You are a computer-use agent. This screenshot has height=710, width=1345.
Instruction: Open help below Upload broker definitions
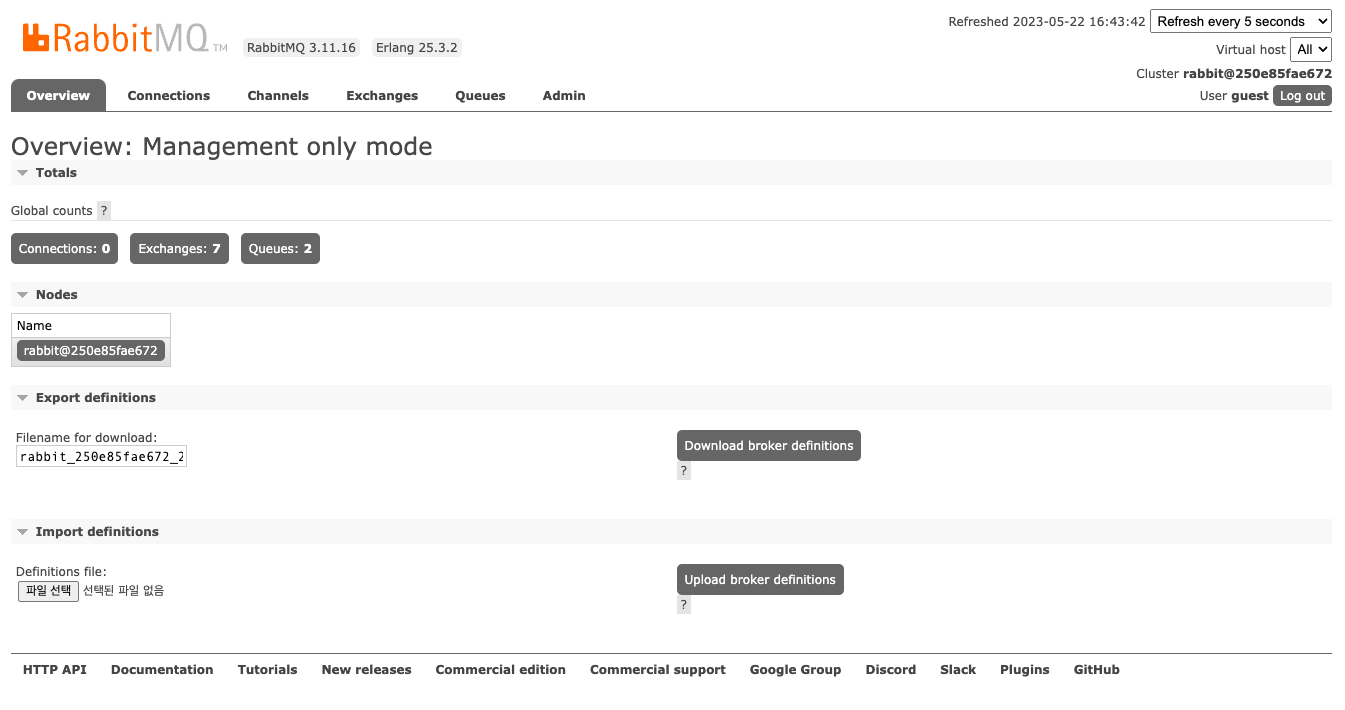[684, 605]
